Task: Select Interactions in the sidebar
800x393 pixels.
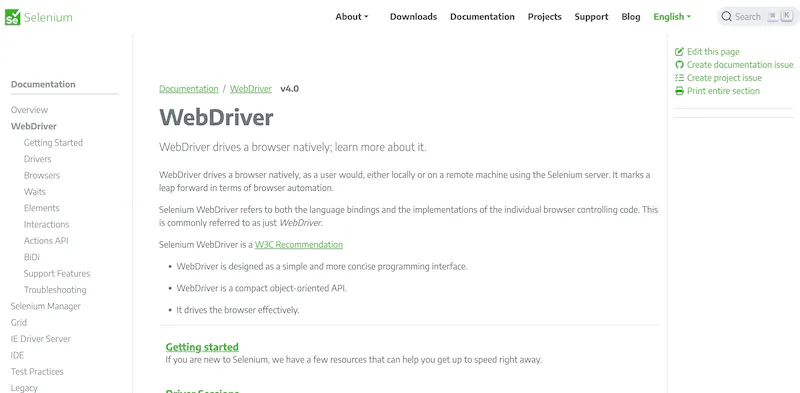Action: 46,224
